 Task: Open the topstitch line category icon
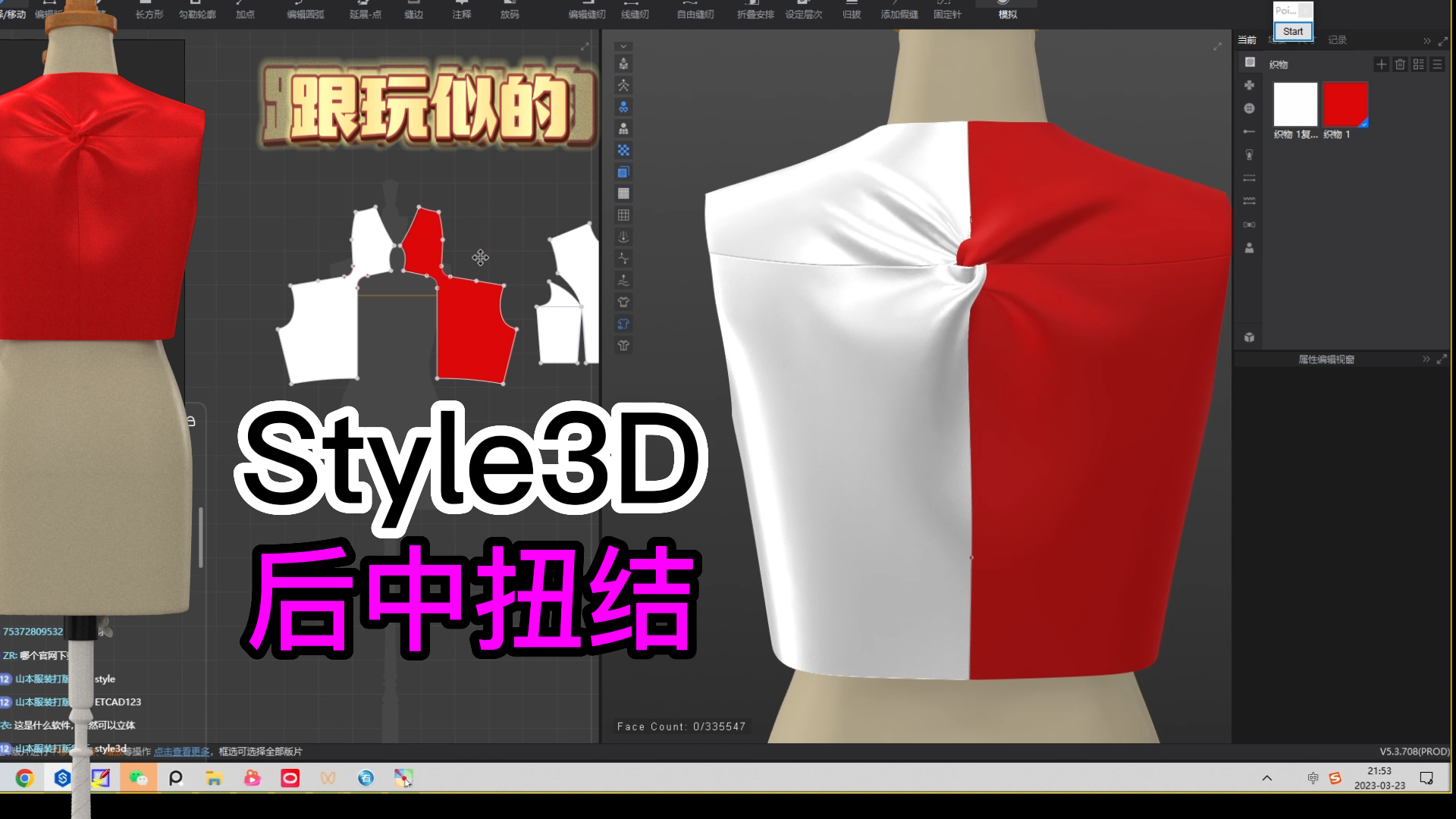(x=1249, y=178)
